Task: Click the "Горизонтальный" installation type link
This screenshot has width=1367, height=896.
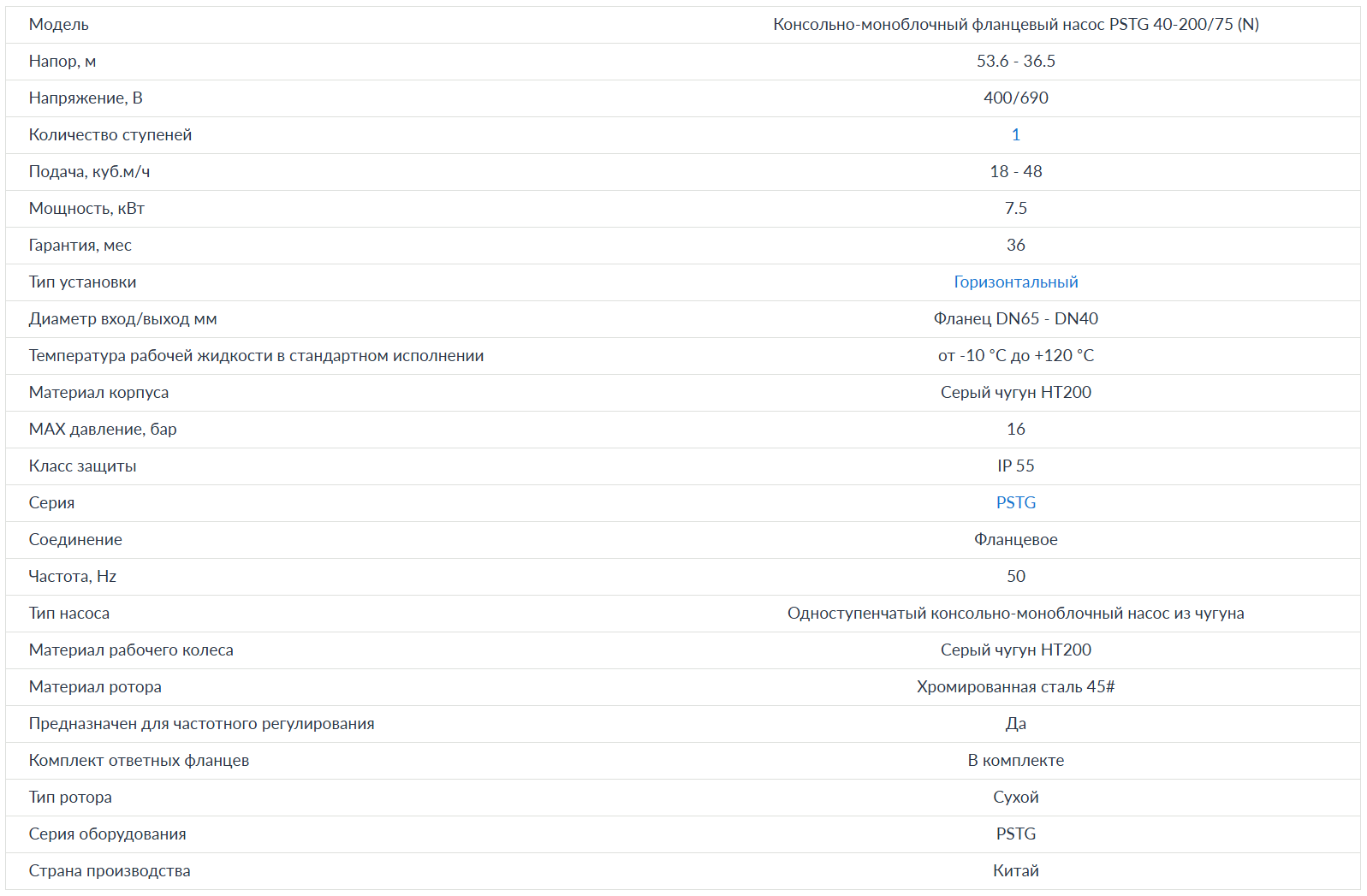Action: (1015, 282)
